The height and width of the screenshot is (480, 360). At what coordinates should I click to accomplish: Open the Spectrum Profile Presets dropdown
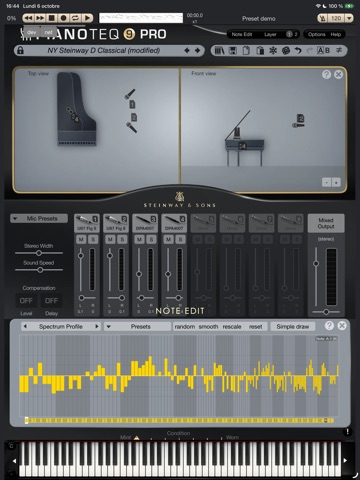[137, 327]
